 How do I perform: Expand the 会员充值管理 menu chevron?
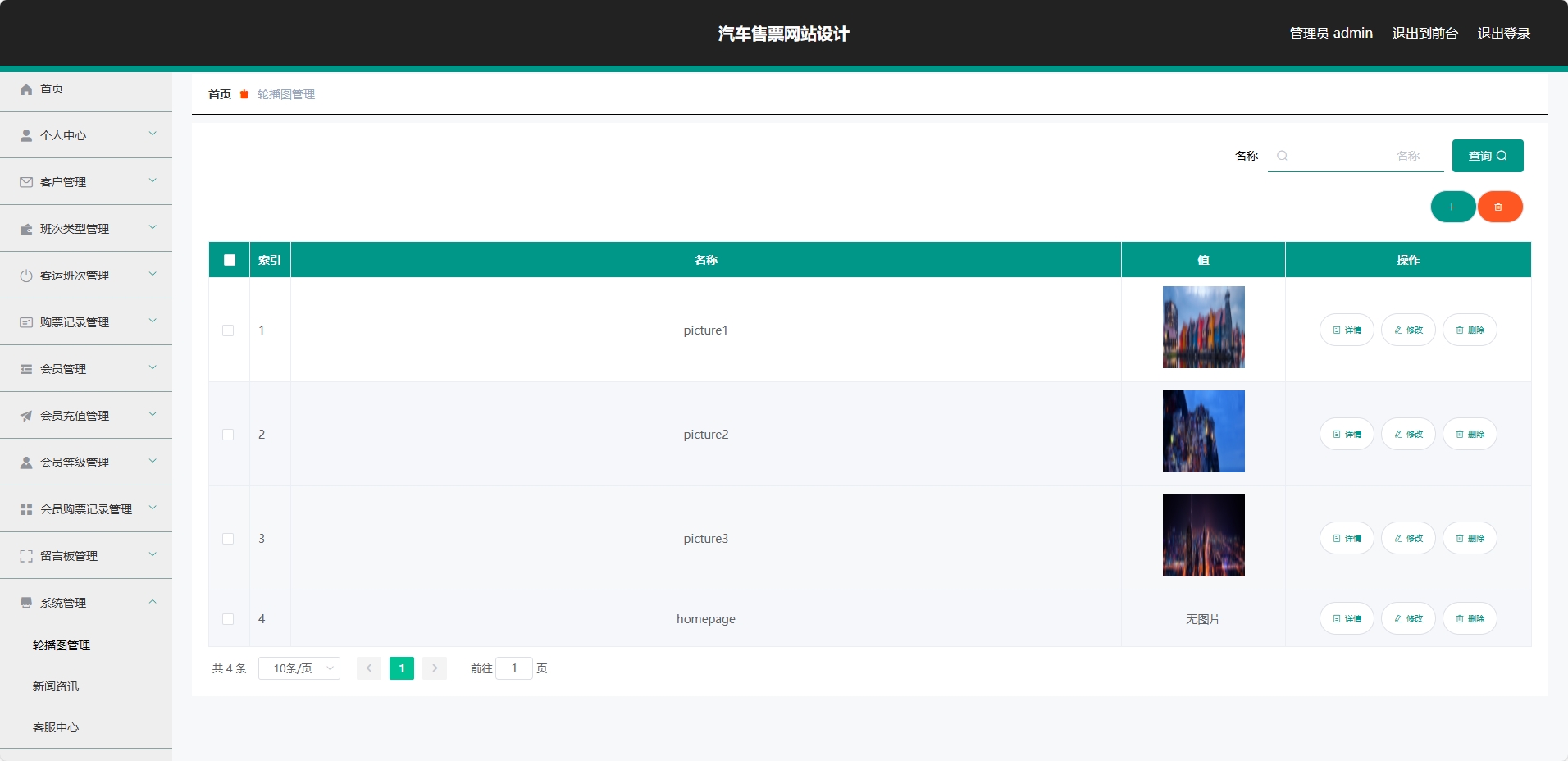153,414
